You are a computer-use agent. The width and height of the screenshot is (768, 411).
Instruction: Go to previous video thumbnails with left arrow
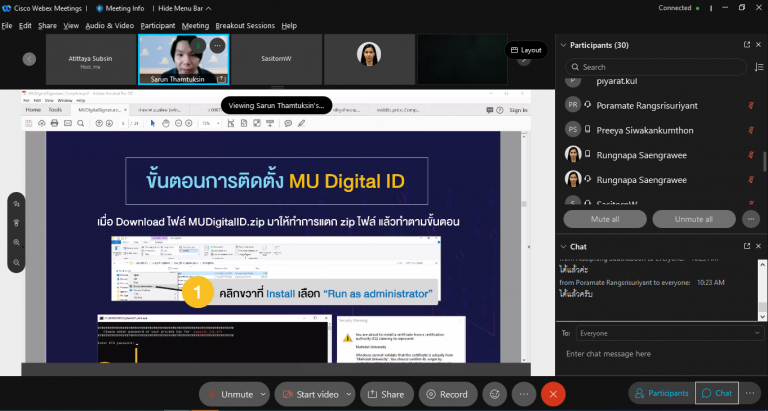click(x=29, y=59)
